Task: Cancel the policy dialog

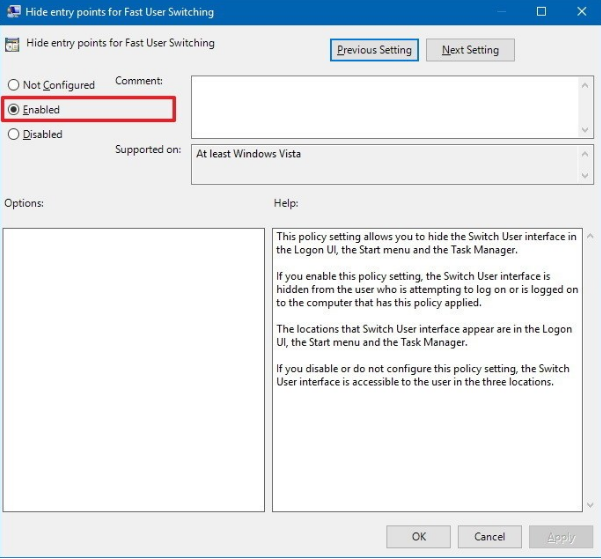Action: pyautogui.click(x=489, y=537)
